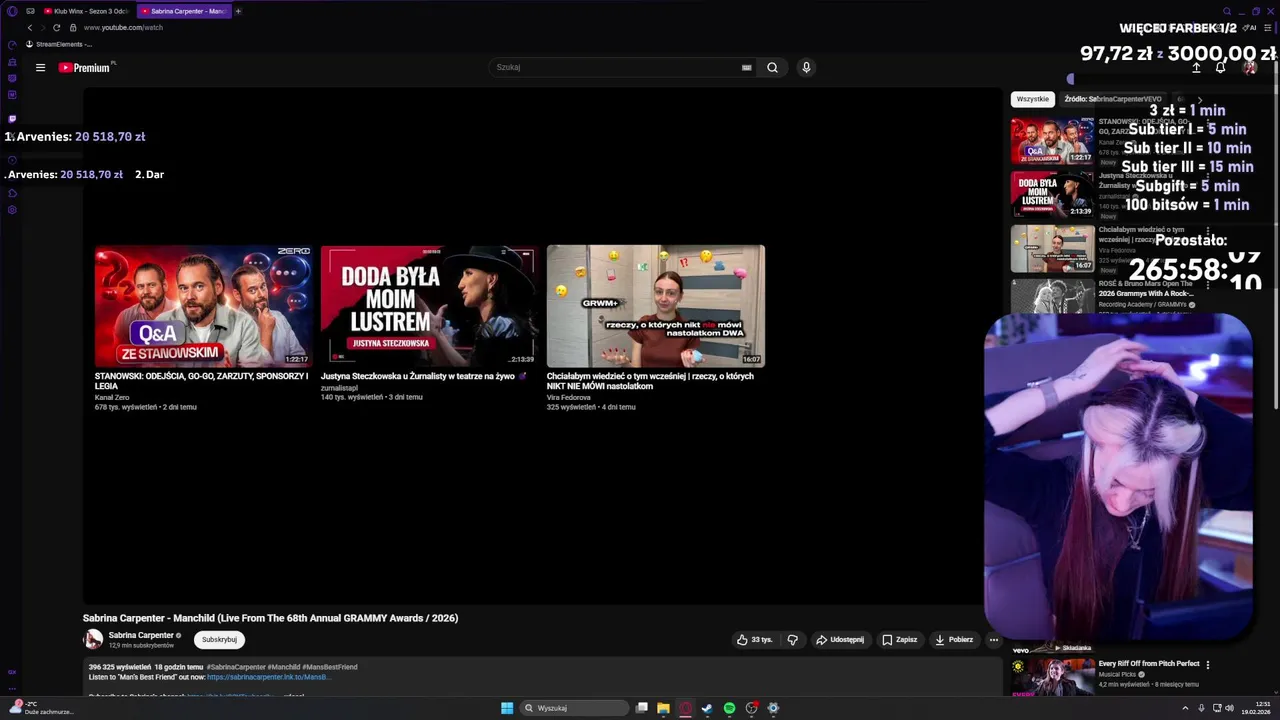The width and height of the screenshot is (1280, 720).
Task: Select Sabrina Carpenter browser tab
Action: [184, 11]
